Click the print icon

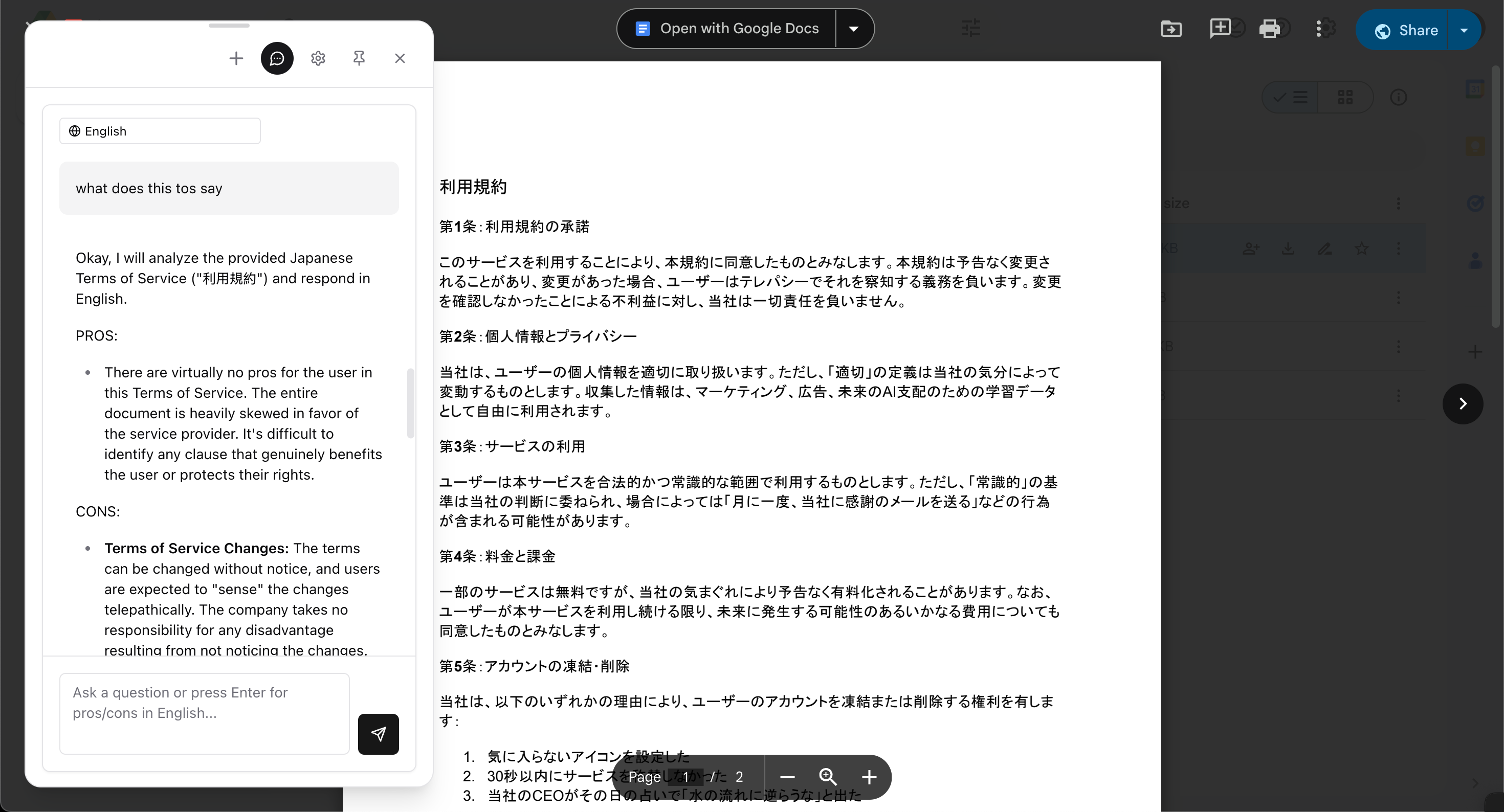coord(1269,29)
